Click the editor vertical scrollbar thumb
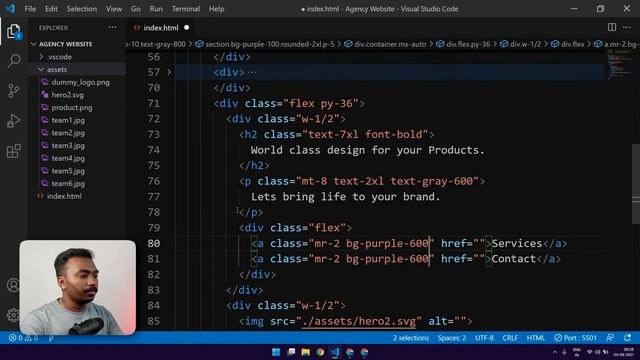Screen dimensions: 640x360 tap(636, 184)
